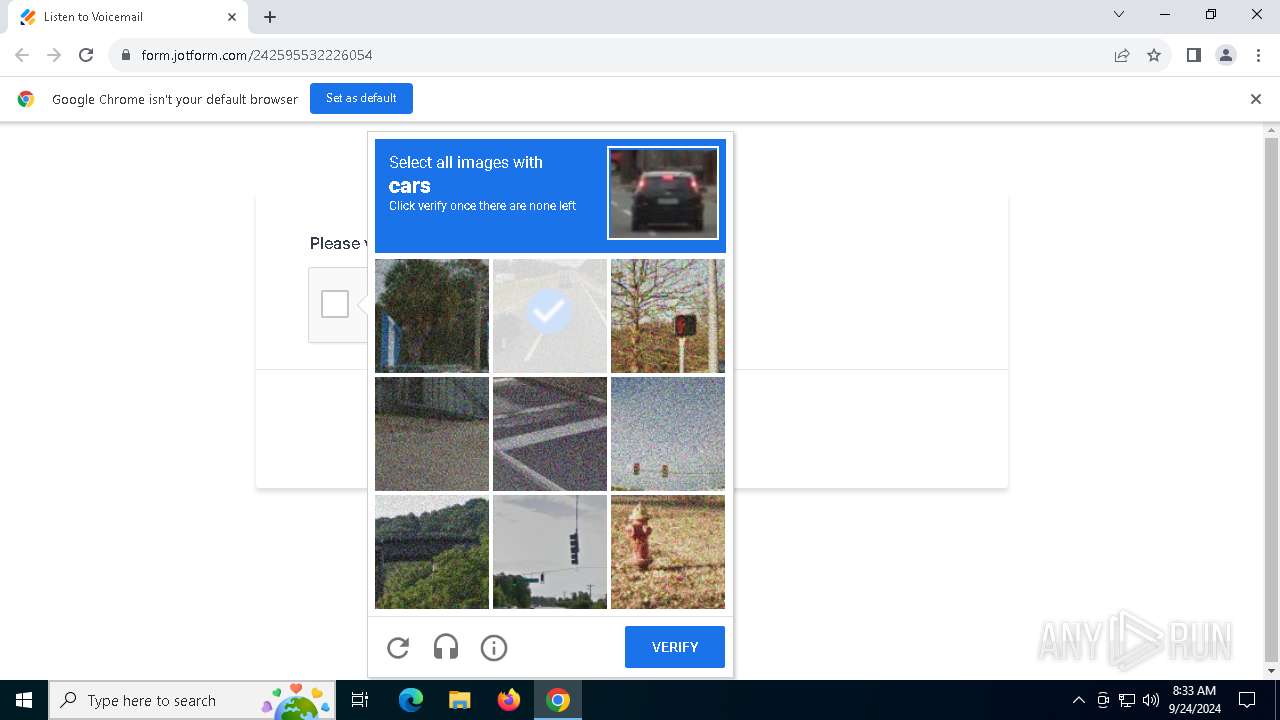1280x720 pixels.
Task: Switch to Chrome in taskbar
Action: tap(558, 700)
